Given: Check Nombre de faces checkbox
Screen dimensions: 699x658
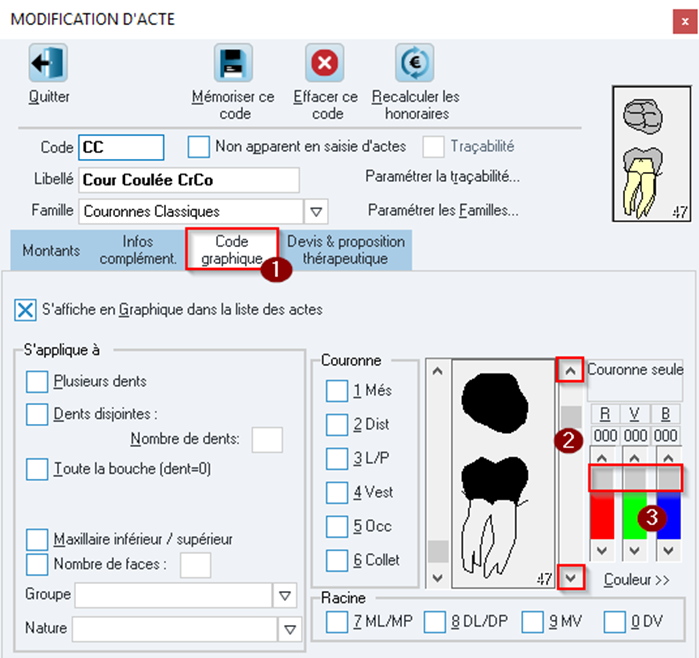Looking at the screenshot, I should (x=37, y=564).
